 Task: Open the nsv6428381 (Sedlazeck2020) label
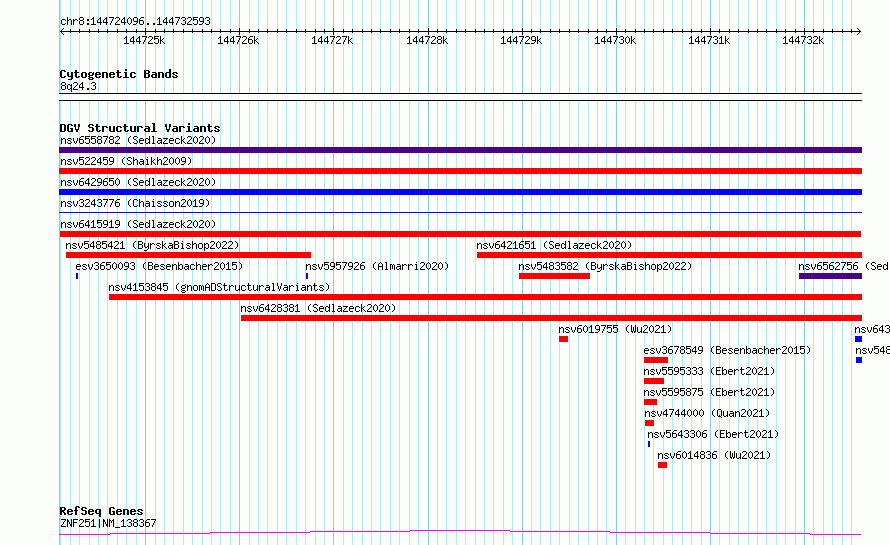[318, 308]
